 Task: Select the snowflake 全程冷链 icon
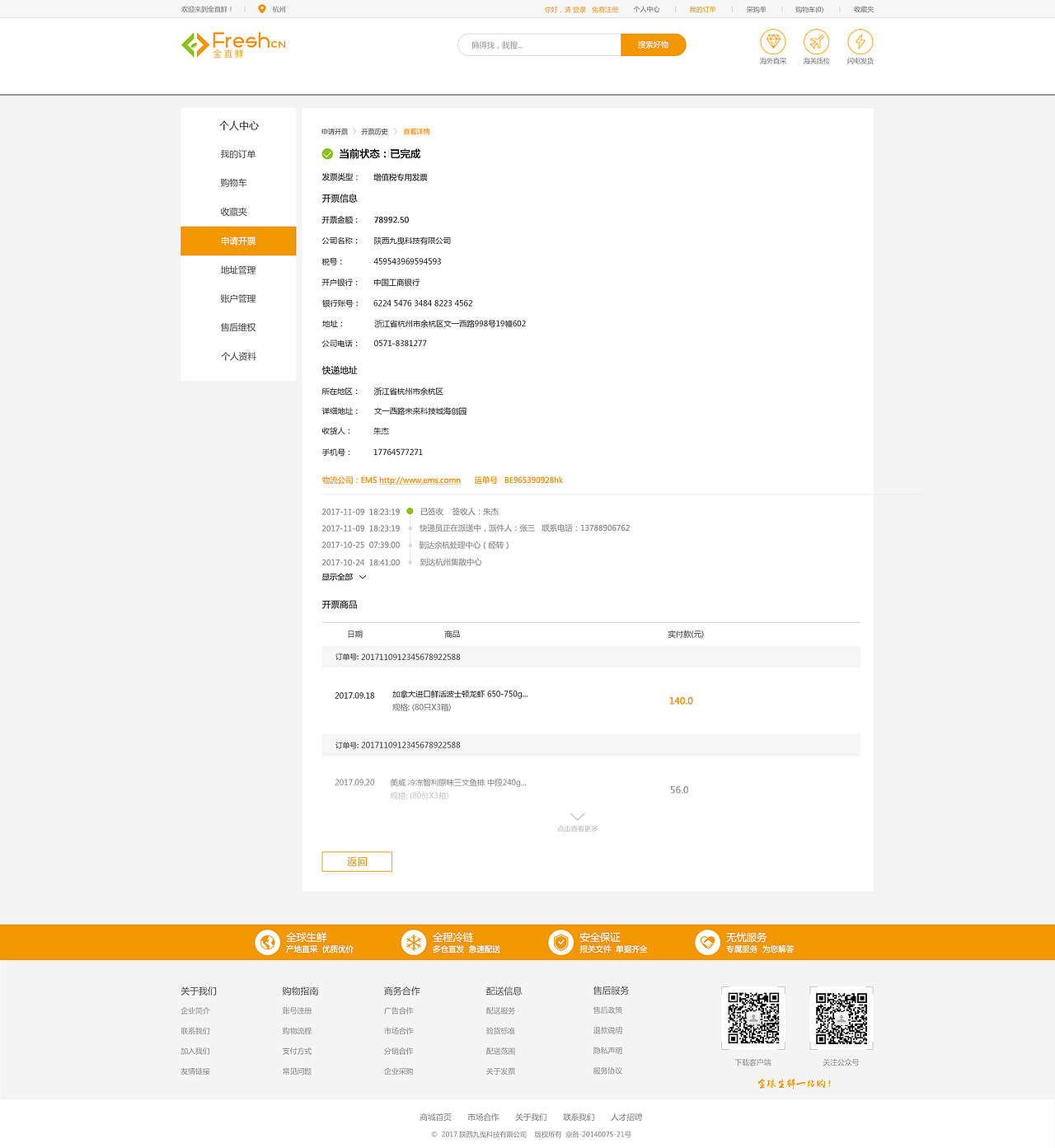point(413,942)
